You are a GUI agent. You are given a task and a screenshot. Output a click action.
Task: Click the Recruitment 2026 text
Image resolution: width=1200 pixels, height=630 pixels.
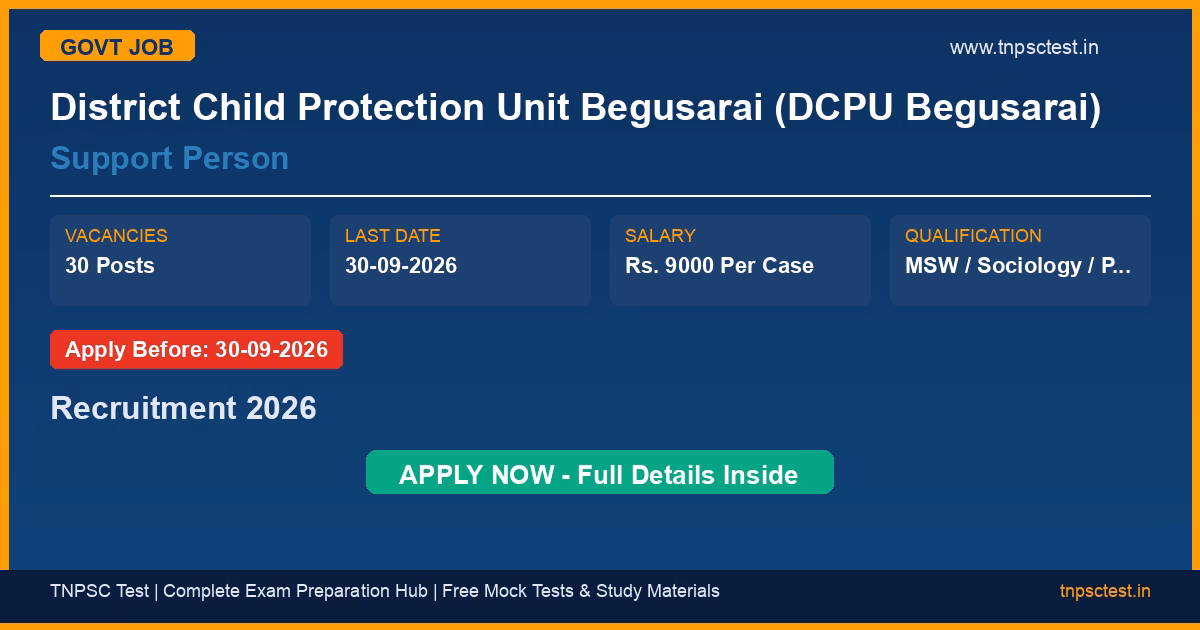coord(183,408)
